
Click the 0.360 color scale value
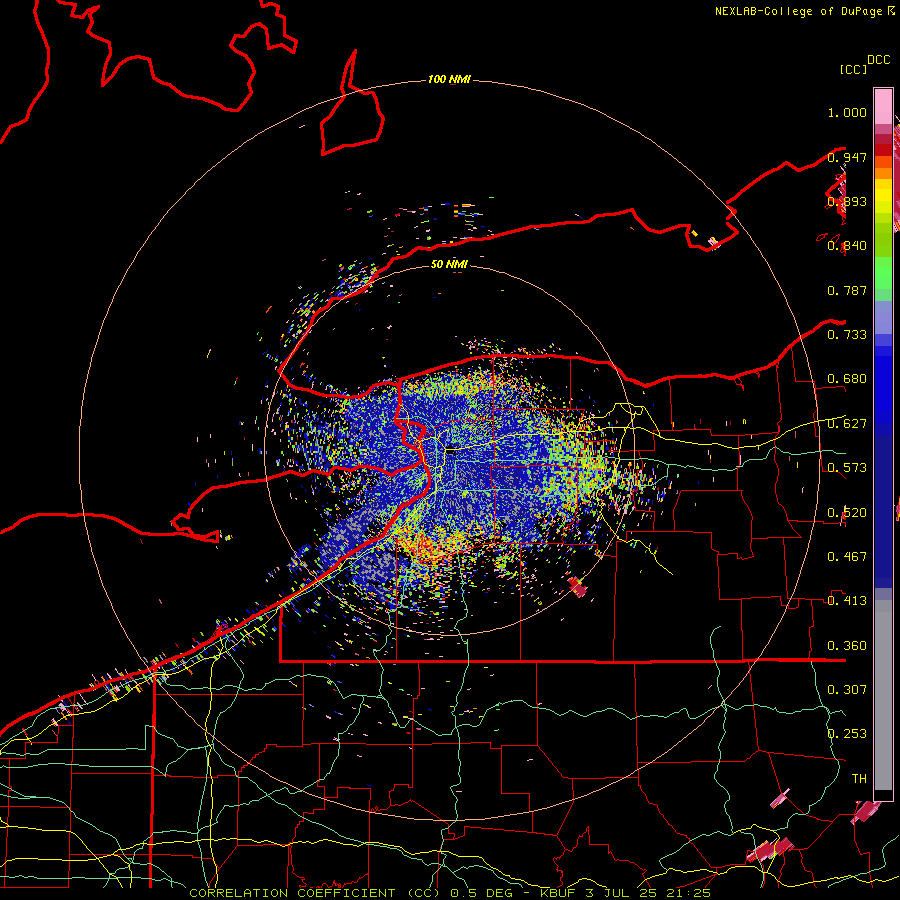[x=847, y=646]
